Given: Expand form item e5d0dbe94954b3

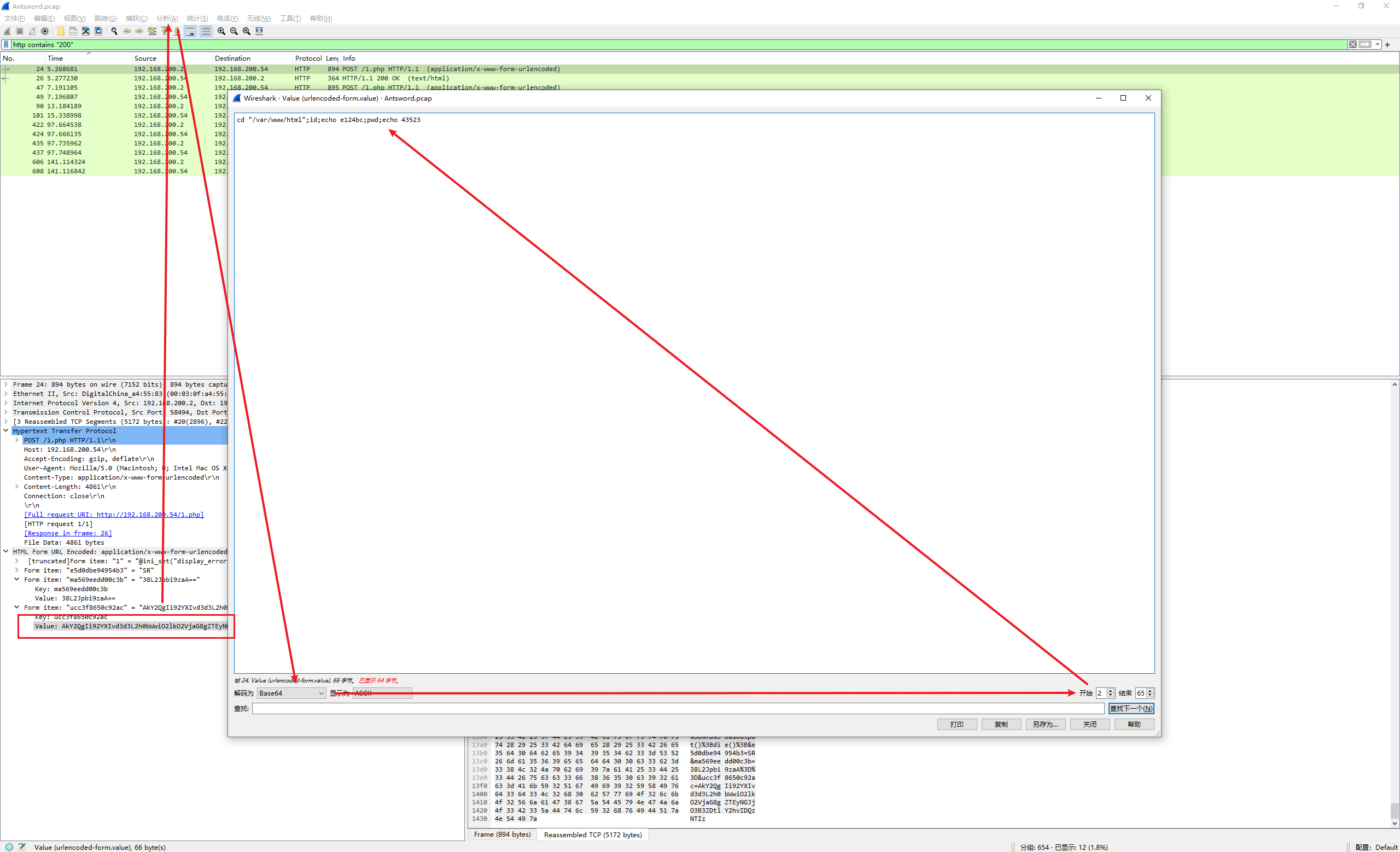Looking at the screenshot, I should point(16,570).
